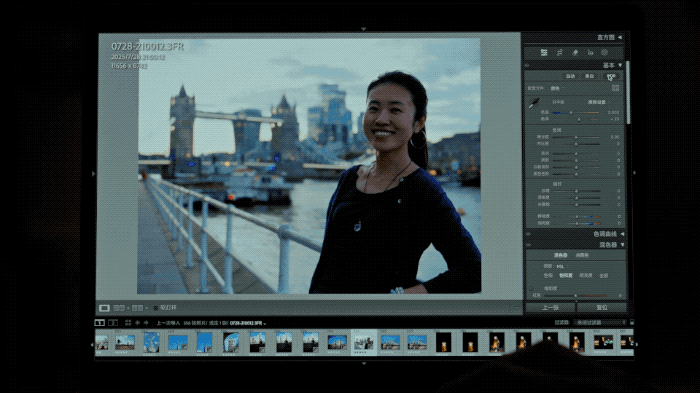Open the white balance preset dropdown

(x=598, y=102)
